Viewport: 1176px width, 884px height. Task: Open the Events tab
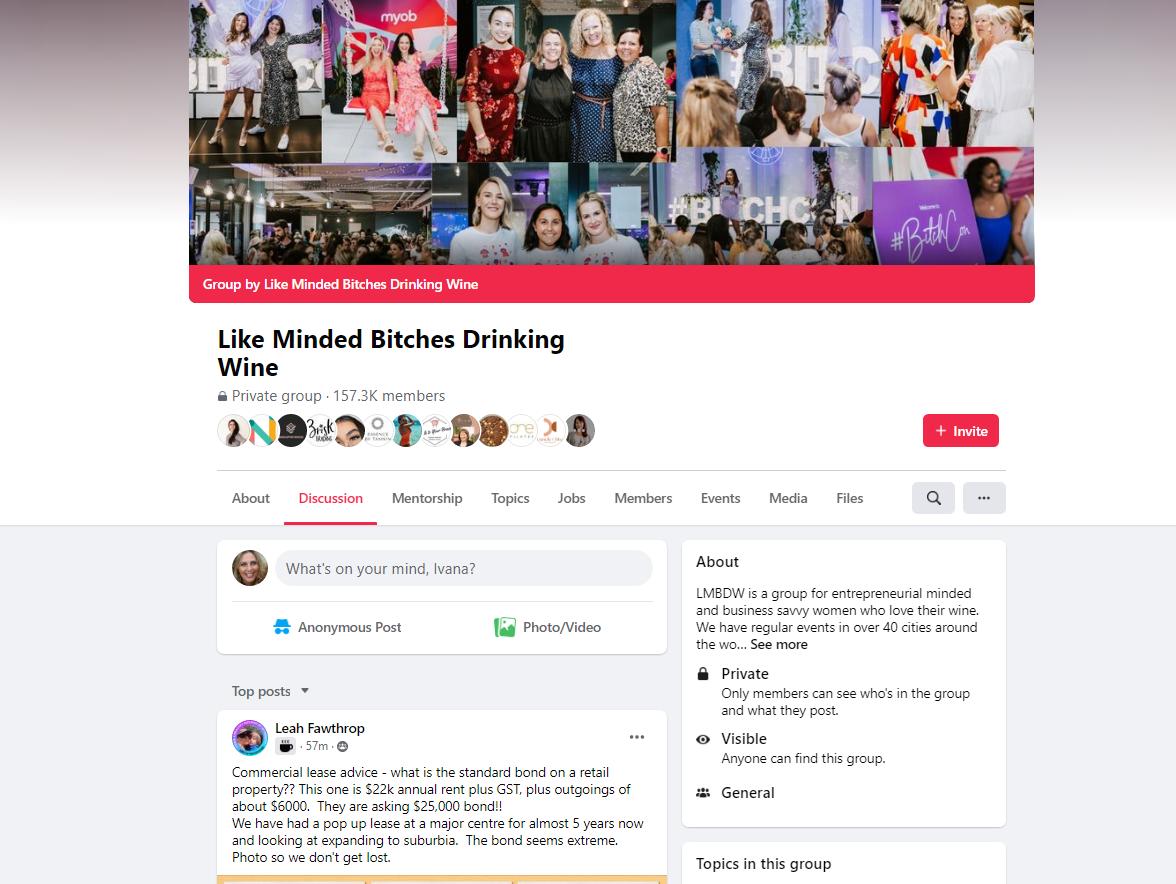720,498
